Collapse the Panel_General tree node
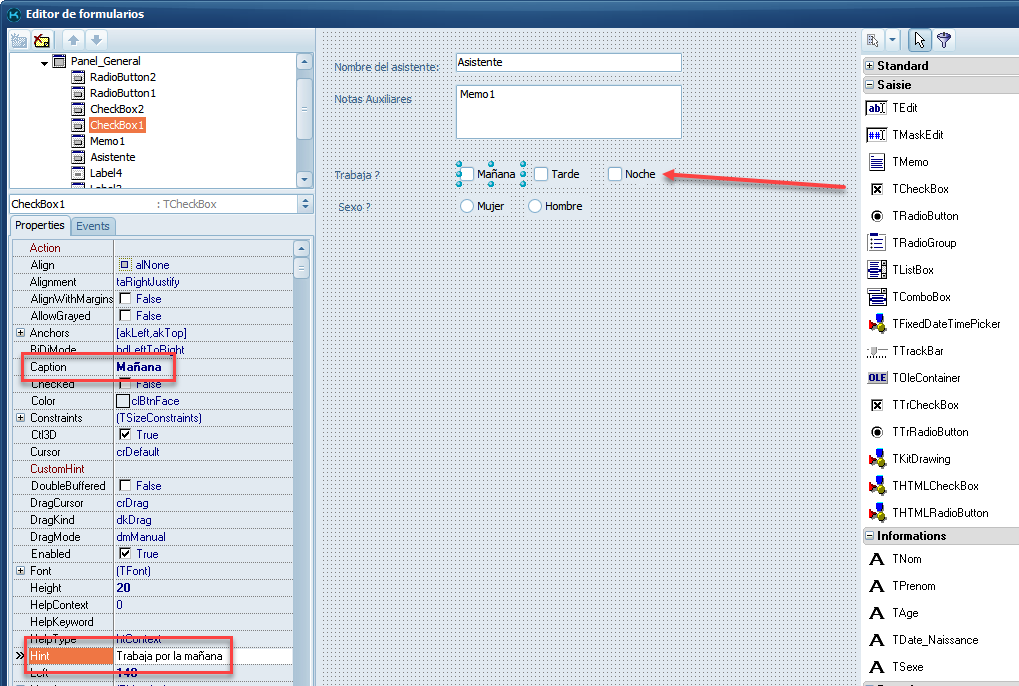The height and width of the screenshot is (686, 1019). click(x=45, y=62)
